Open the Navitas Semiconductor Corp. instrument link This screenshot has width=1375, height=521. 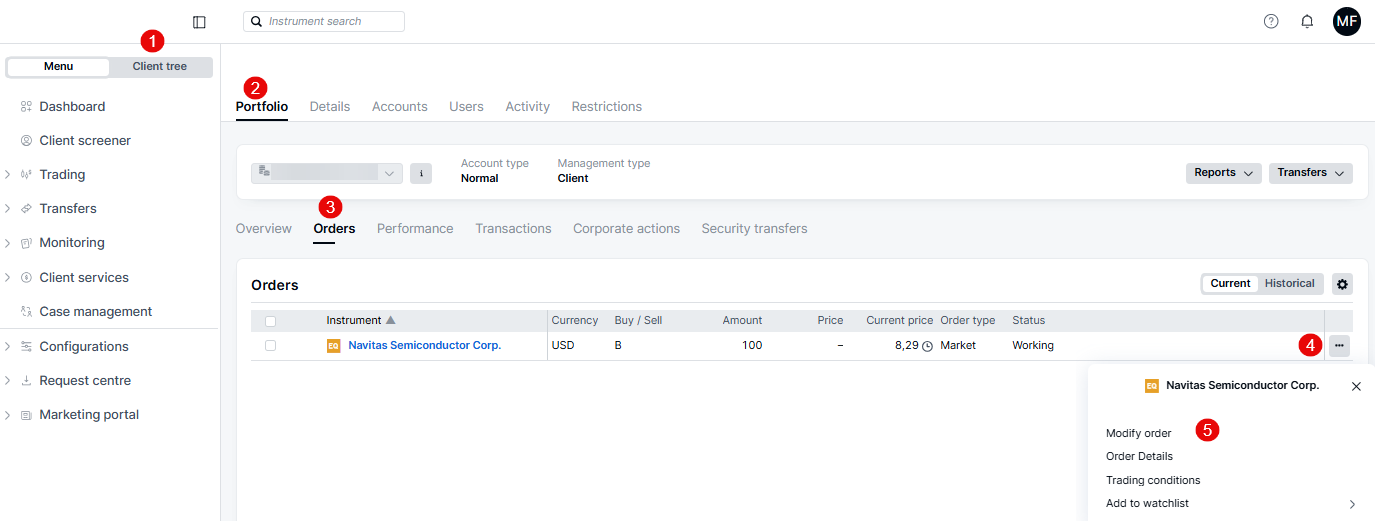click(424, 346)
